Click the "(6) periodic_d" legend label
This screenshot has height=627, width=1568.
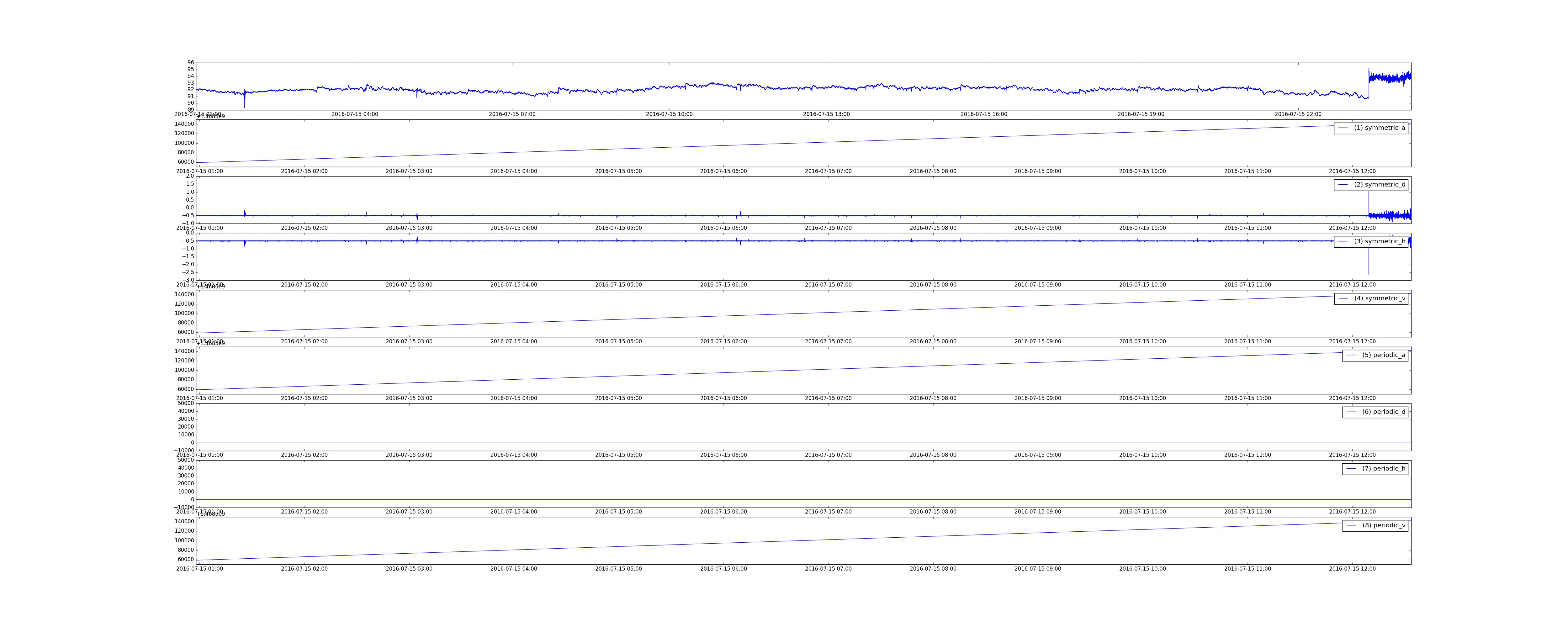click(1384, 412)
